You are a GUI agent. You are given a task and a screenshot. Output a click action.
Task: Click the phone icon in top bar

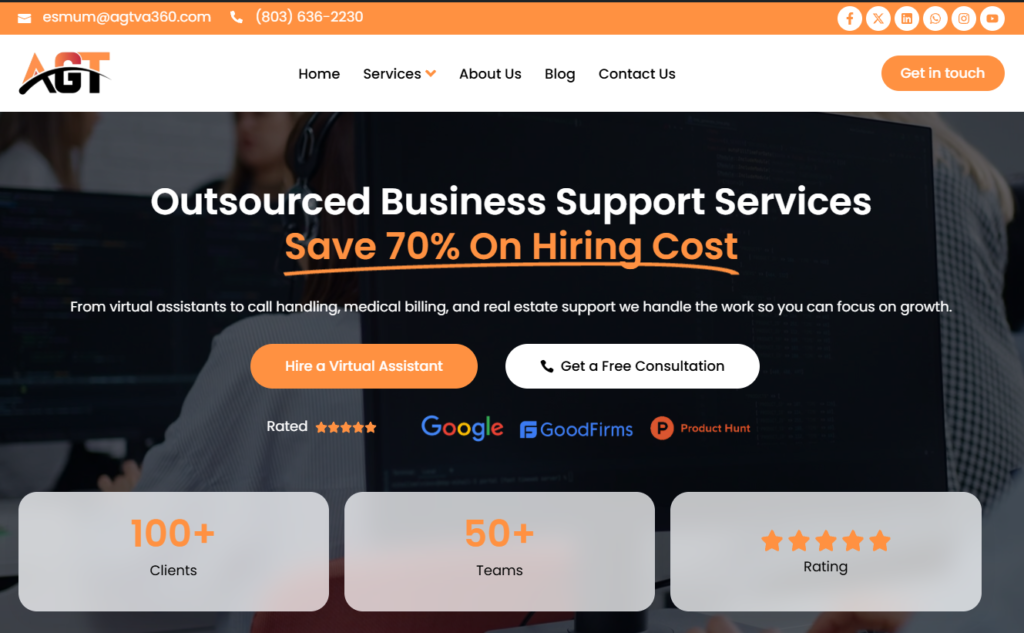[x=236, y=18]
